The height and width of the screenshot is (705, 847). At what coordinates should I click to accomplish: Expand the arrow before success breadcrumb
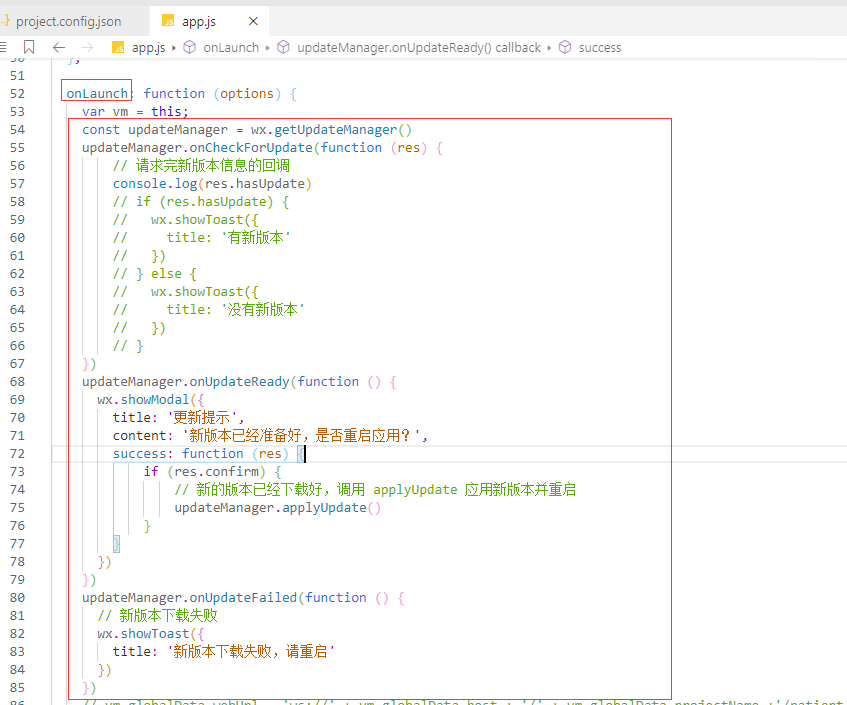coord(549,48)
